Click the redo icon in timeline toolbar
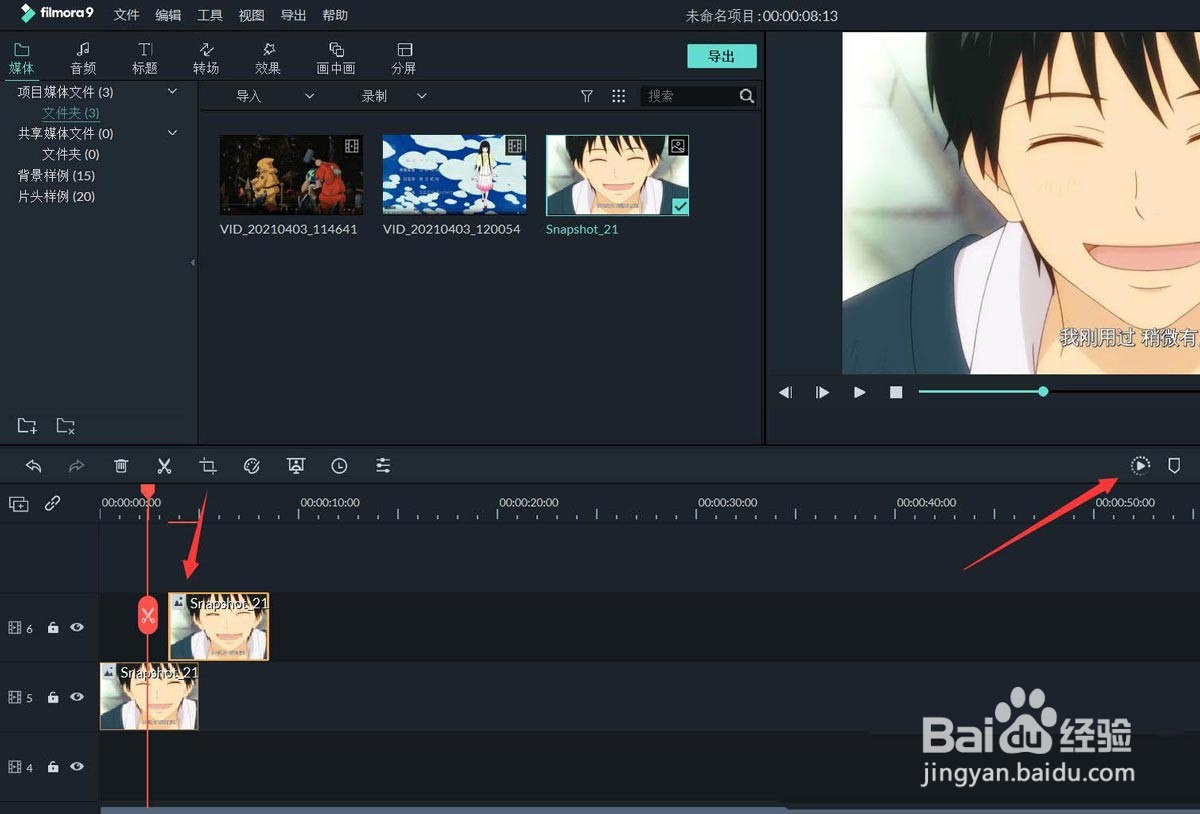 (77, 466)
